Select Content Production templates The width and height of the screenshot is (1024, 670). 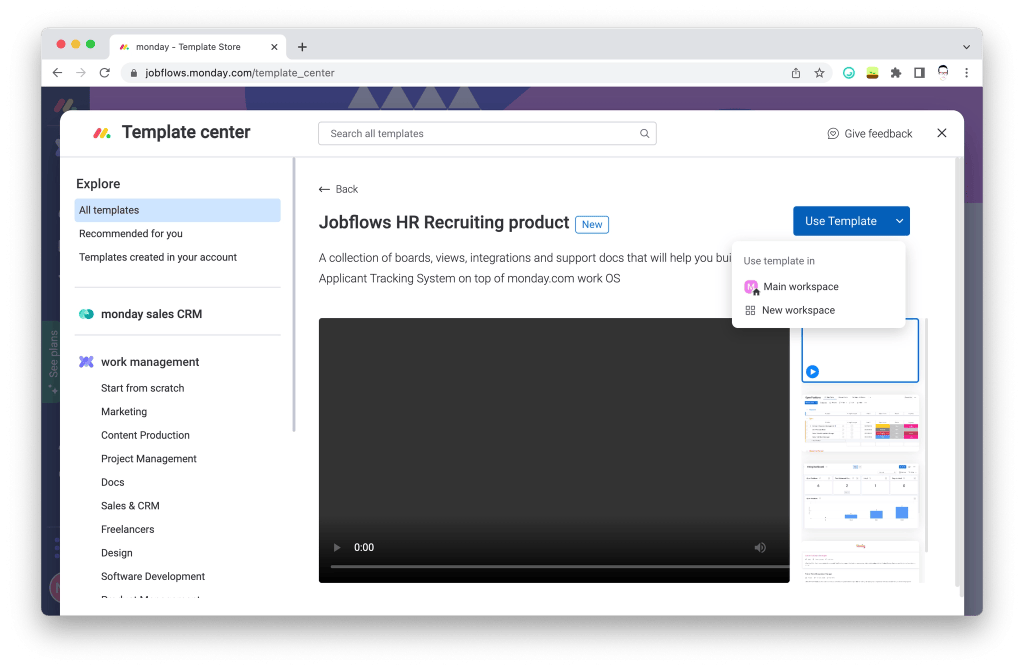(x=145, y=435)
